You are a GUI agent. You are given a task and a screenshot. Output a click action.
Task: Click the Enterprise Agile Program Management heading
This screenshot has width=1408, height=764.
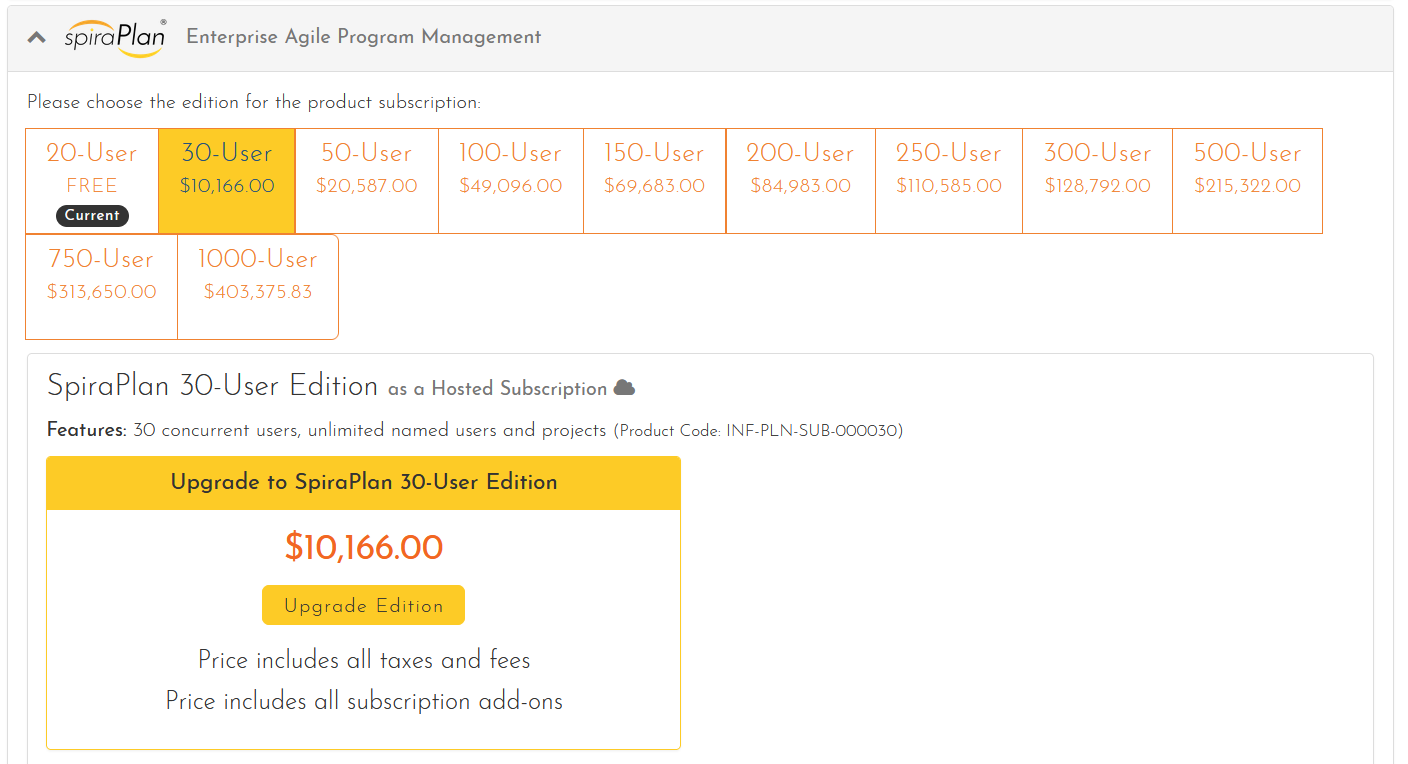(x=363, y=37)
